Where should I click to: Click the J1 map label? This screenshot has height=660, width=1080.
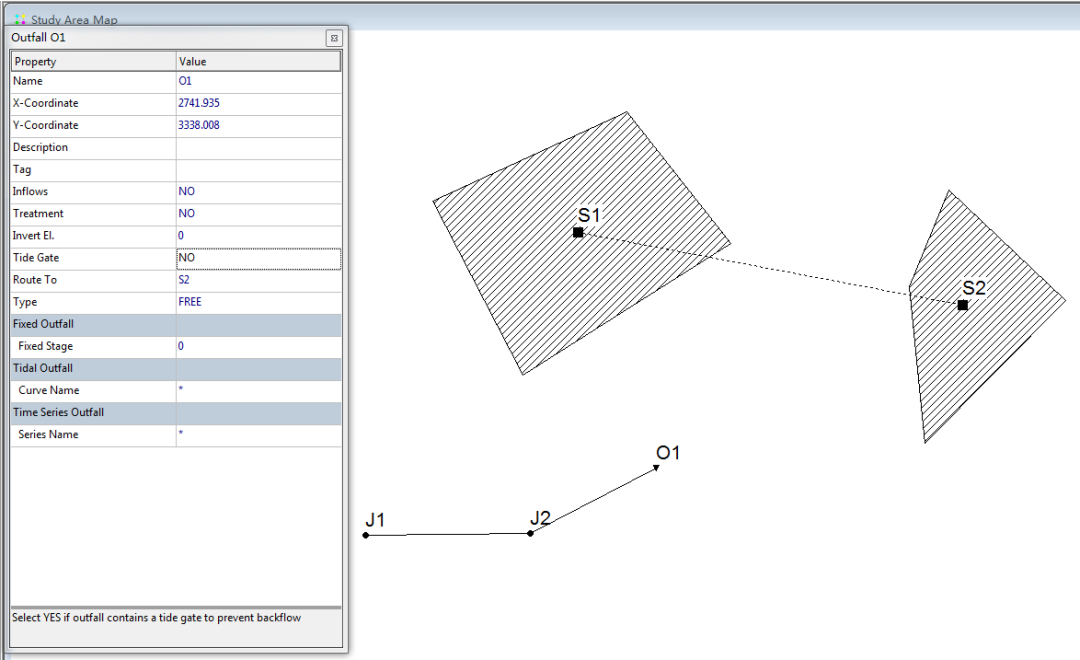click(375, 519)
